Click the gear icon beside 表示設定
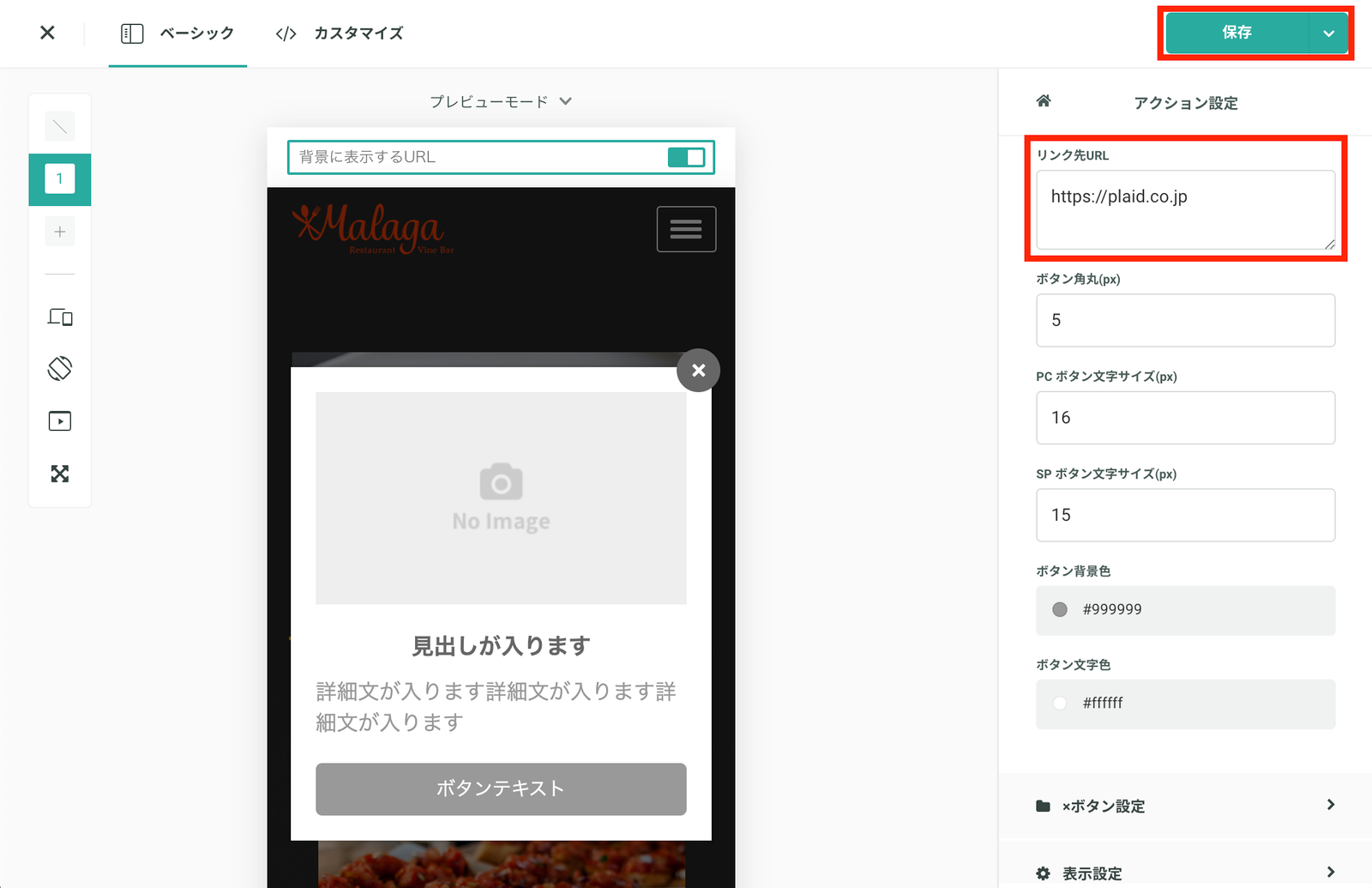The height and width of the screenshot is (888, 1372). [1043, 873]
